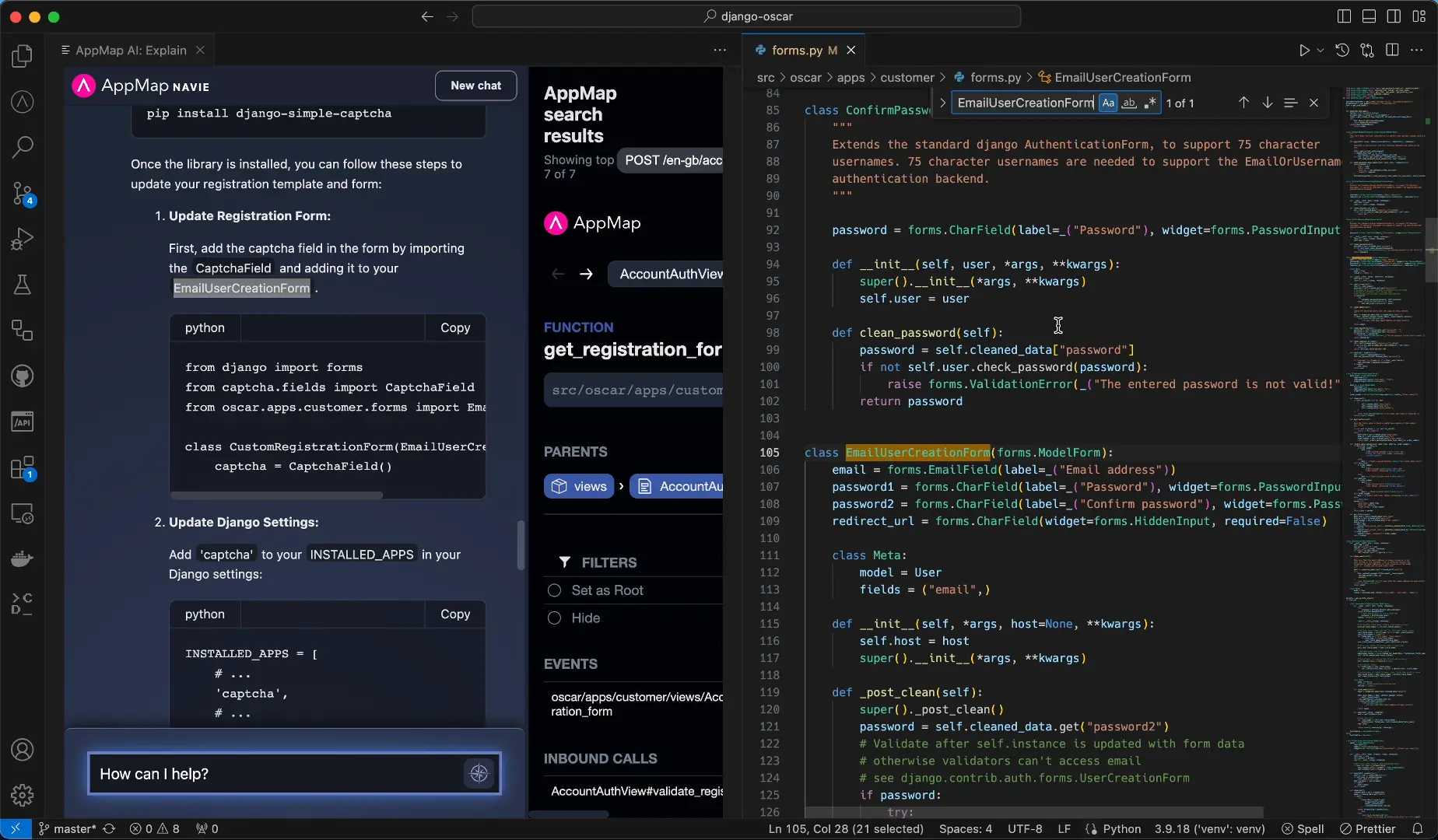The height and width of the screenshot is (840, 1438).
Task: Change indentation Spaces: 4 setting
Action: [966, 829]
